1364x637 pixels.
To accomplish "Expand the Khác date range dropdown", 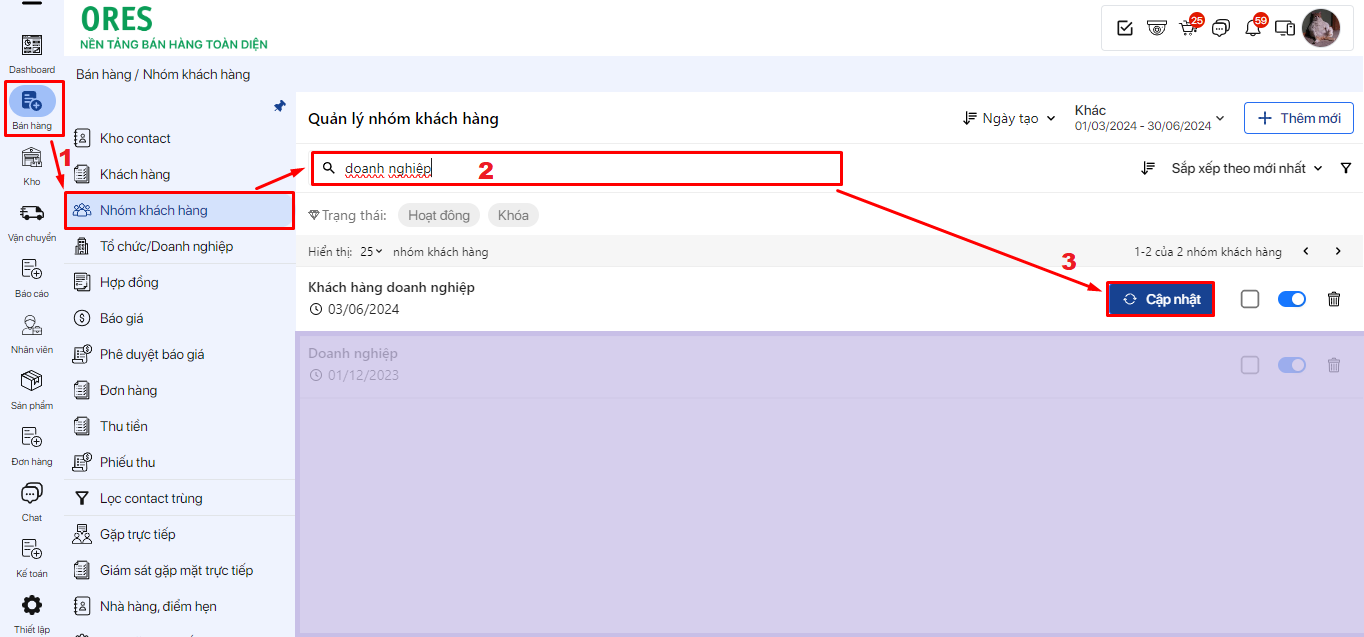I will 1149,118.
